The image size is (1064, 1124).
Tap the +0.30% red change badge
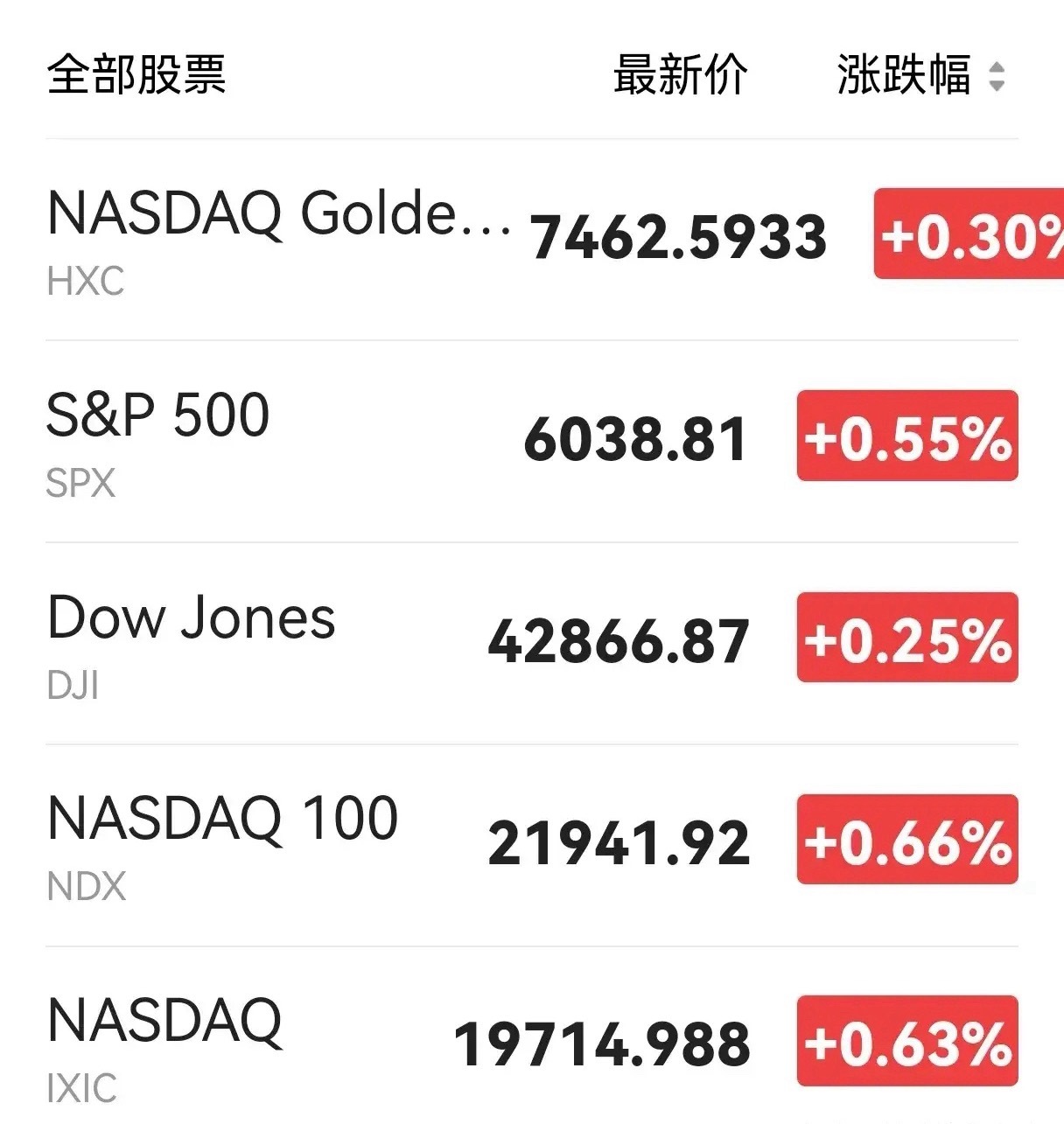969,234
